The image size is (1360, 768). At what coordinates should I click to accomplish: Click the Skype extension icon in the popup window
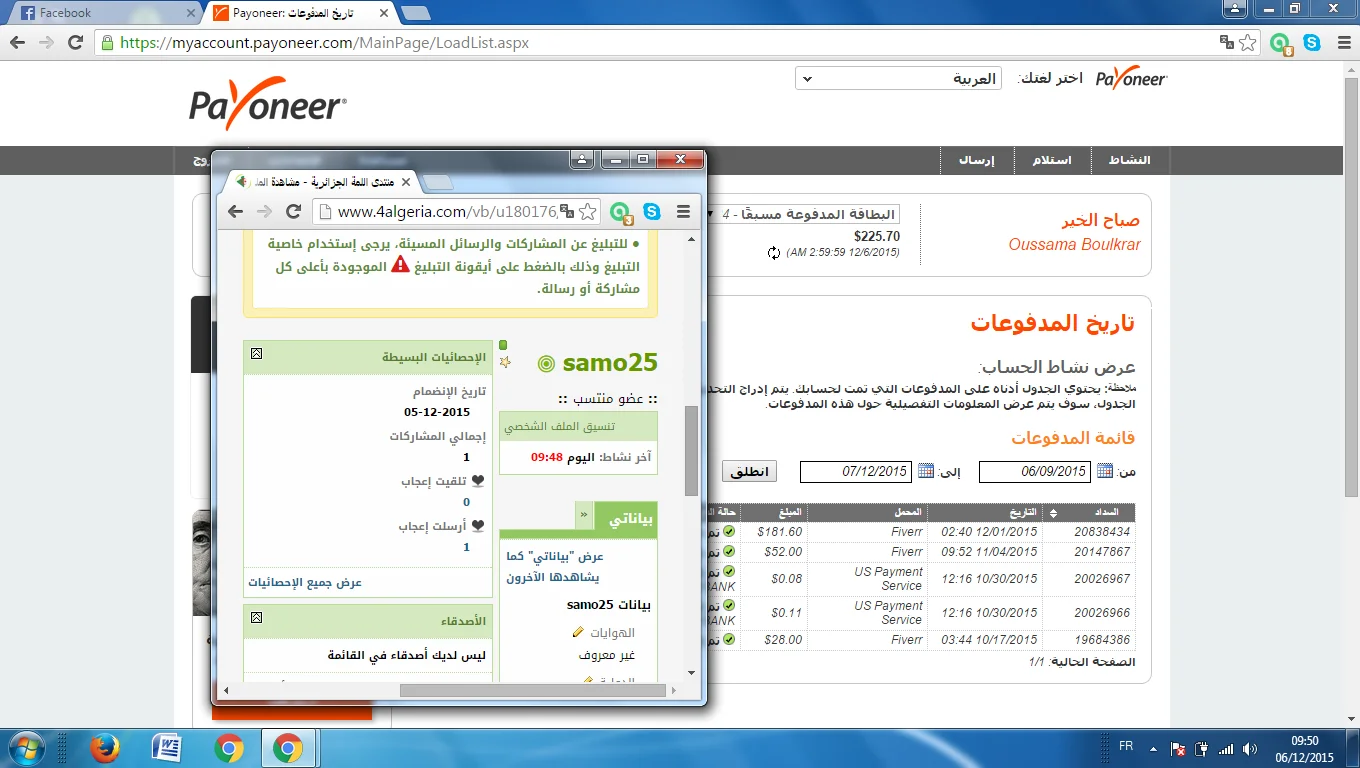click(x=652, y=211)
